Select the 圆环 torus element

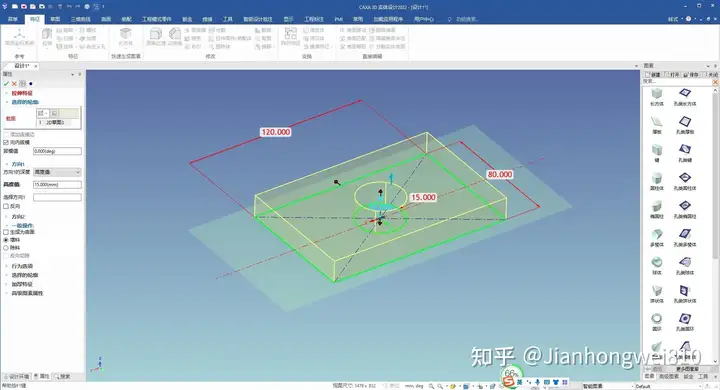(x=657, y=322)
